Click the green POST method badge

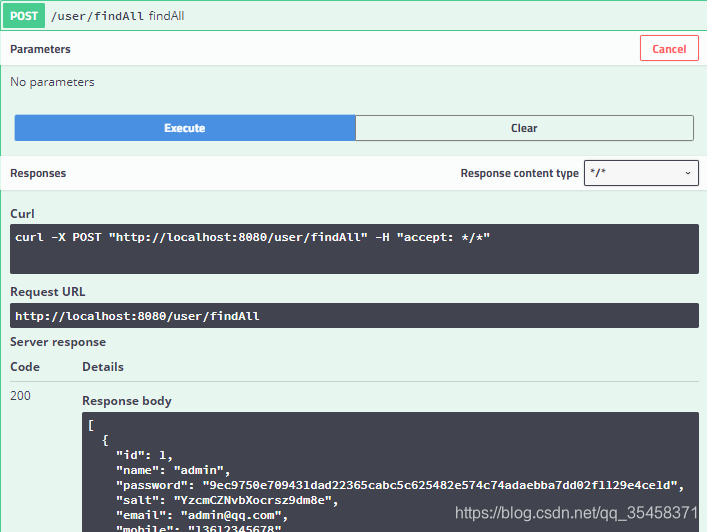coord(24,16)
